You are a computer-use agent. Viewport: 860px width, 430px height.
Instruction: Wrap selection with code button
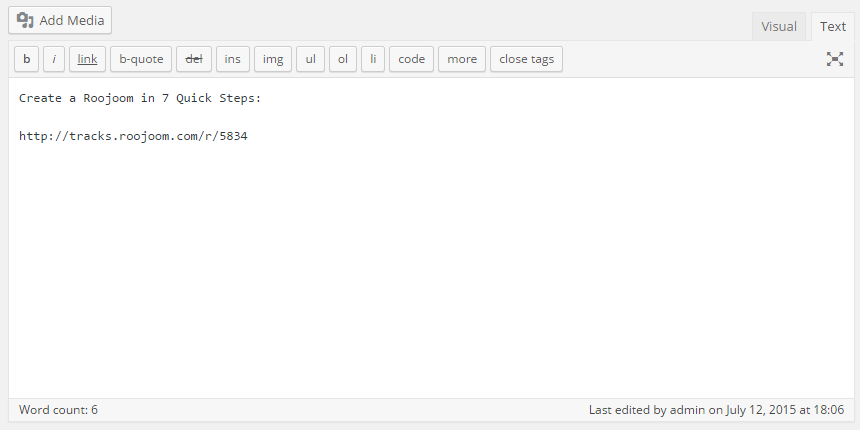click(411, 59)
